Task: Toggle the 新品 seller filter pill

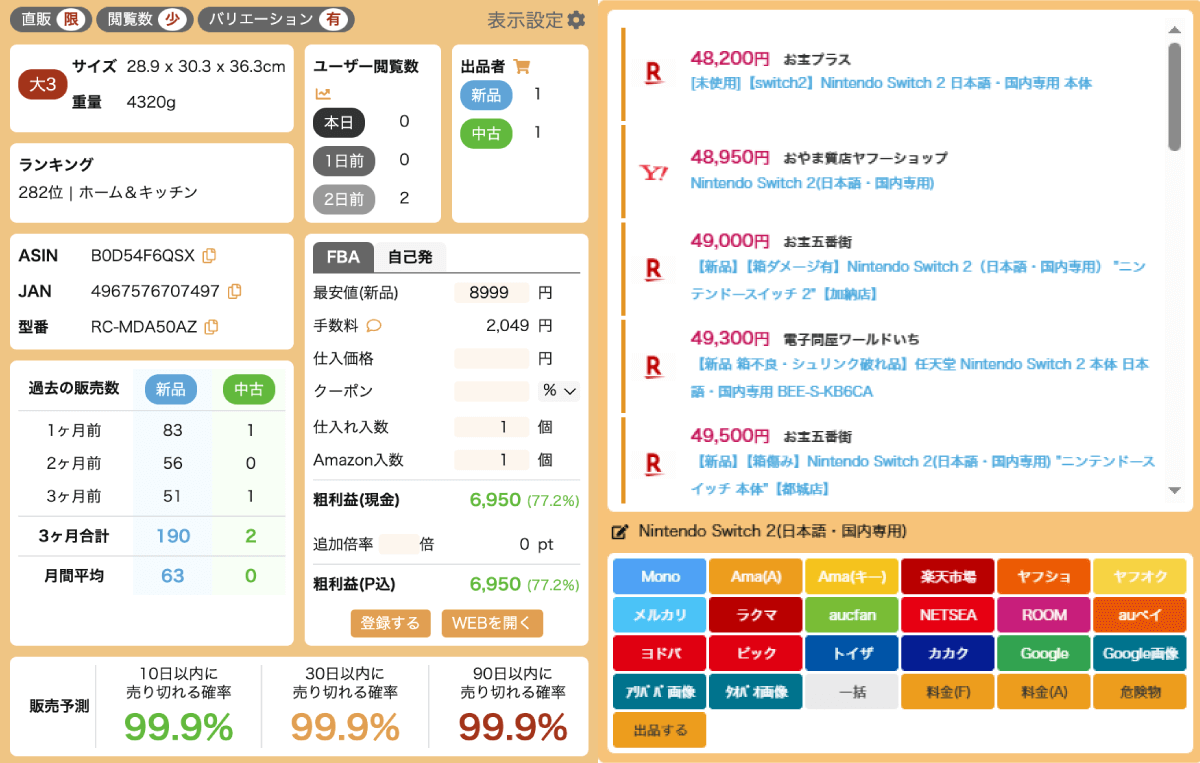Action: coord(486,95)
